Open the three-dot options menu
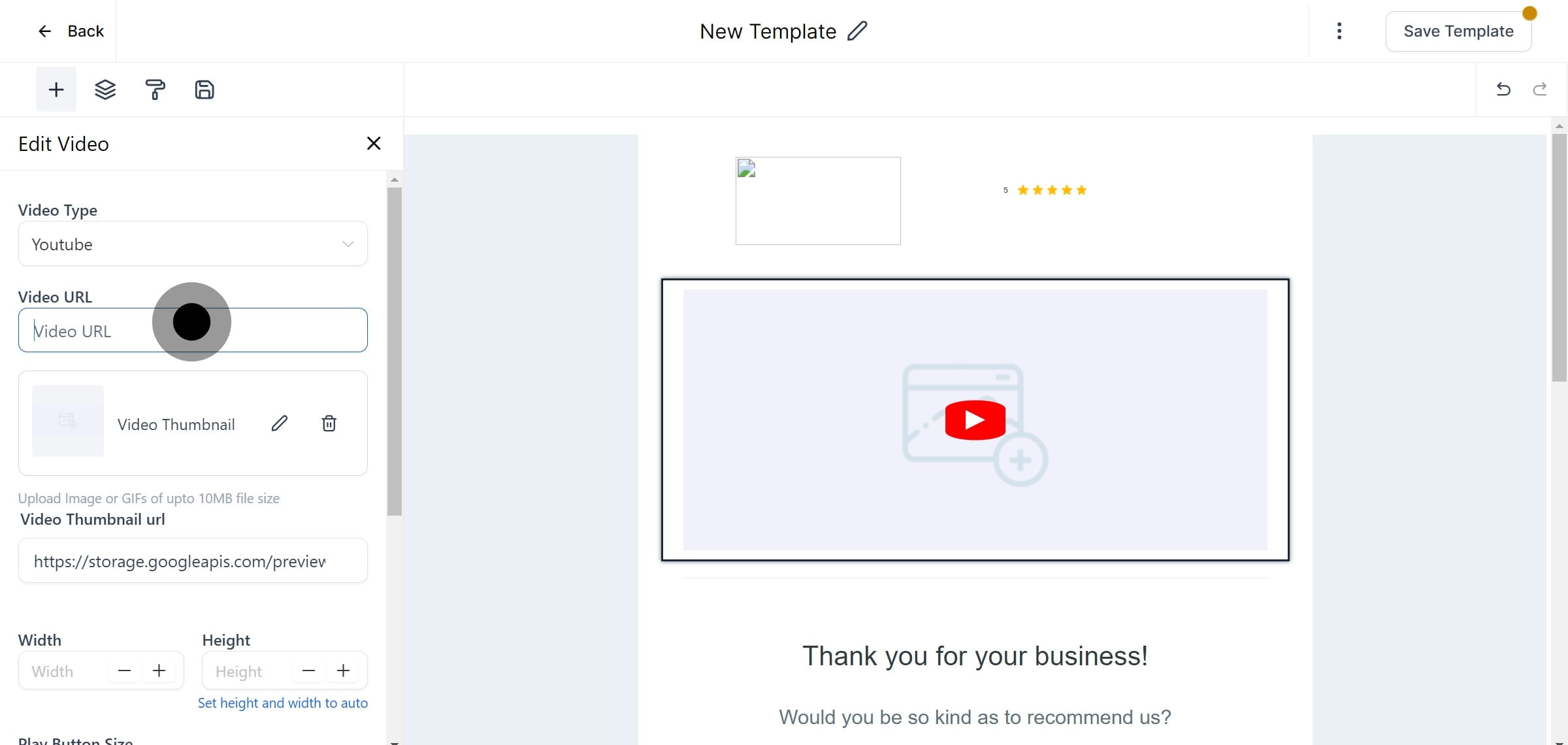The image size is (1568, 745). pyautogui.click(x=1339, y=31)
